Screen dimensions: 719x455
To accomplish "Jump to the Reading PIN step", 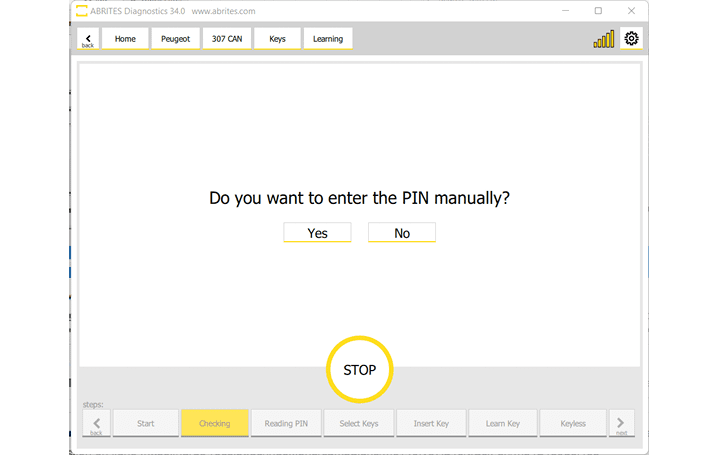I will click(286, 423).
